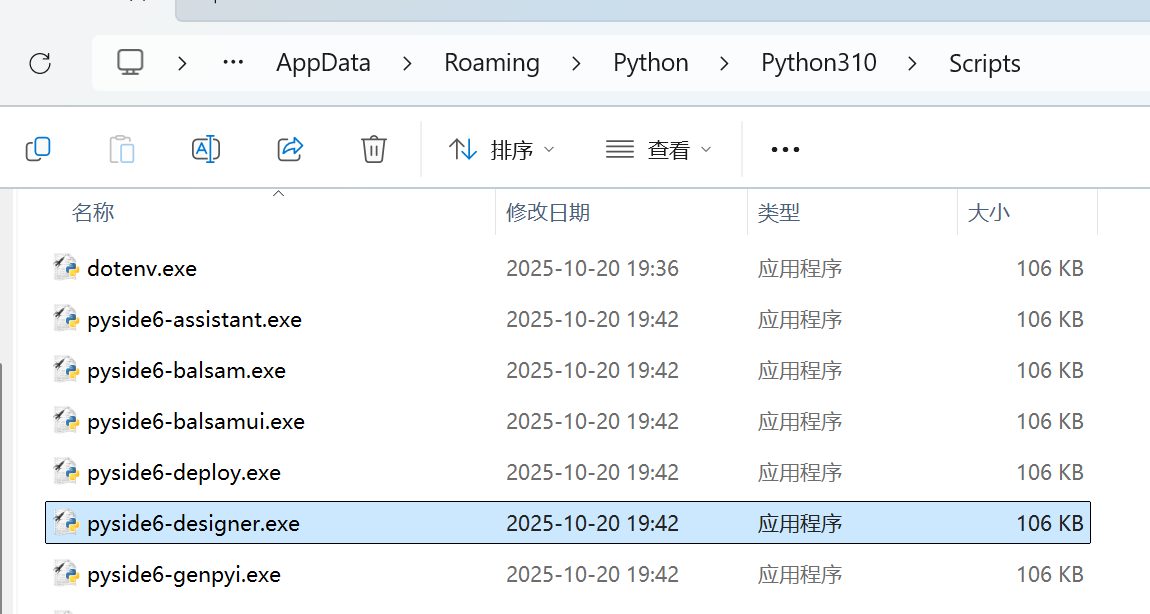This screenshot has width=1150, height=614.
Task: Click the Rename toolbar icon
Action: tap(206, 149)
